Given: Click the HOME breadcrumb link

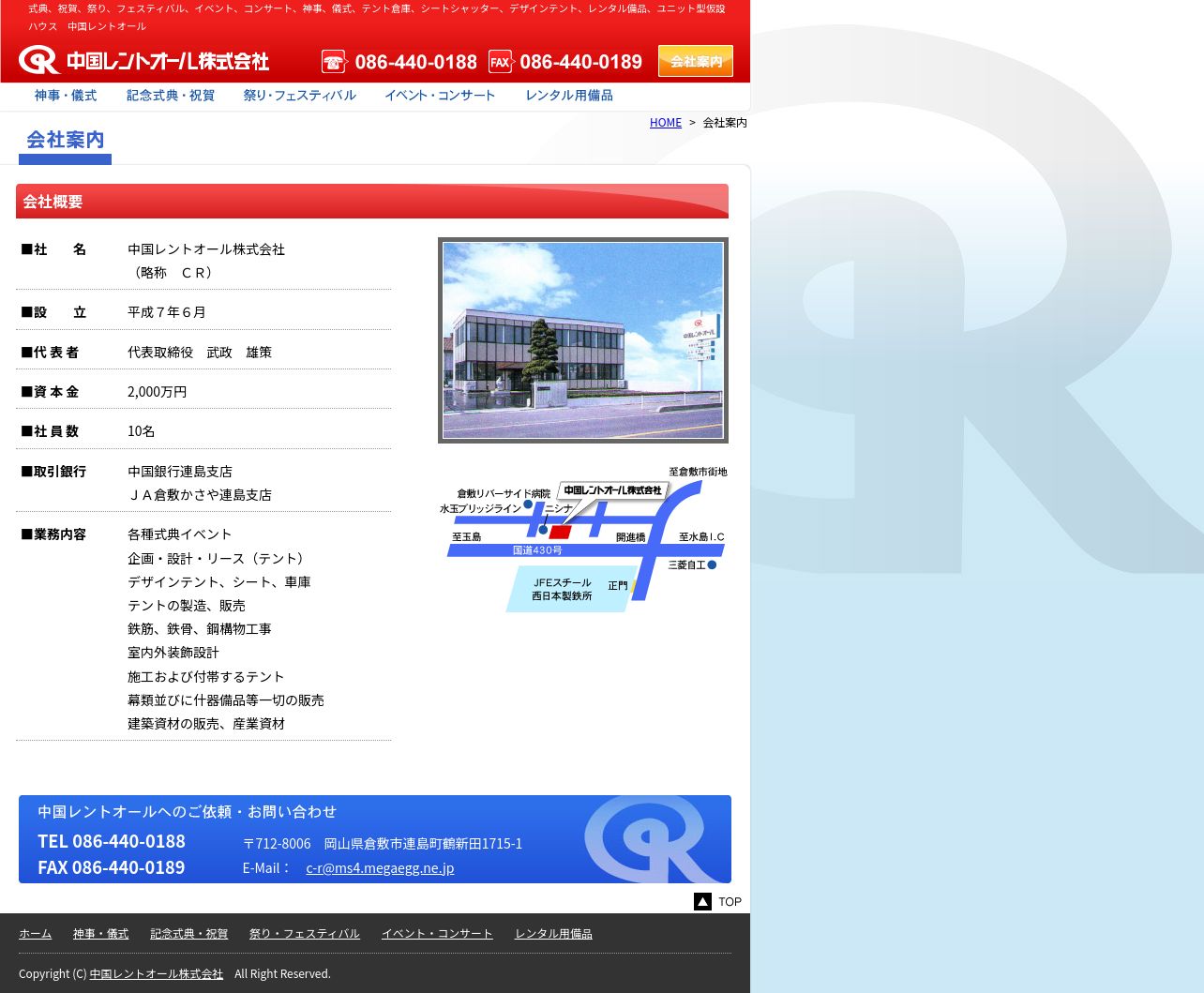Looking at the screenshot, I should click(666, 123).
